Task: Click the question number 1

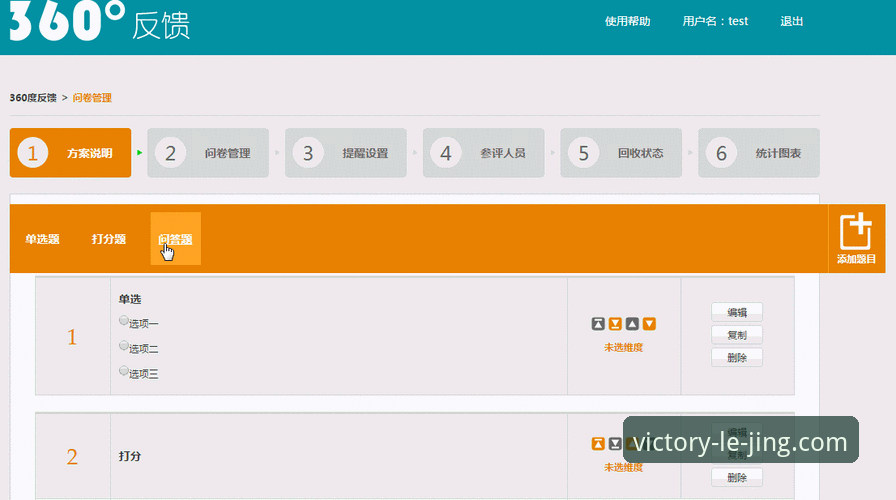Action: click(72, 337)
